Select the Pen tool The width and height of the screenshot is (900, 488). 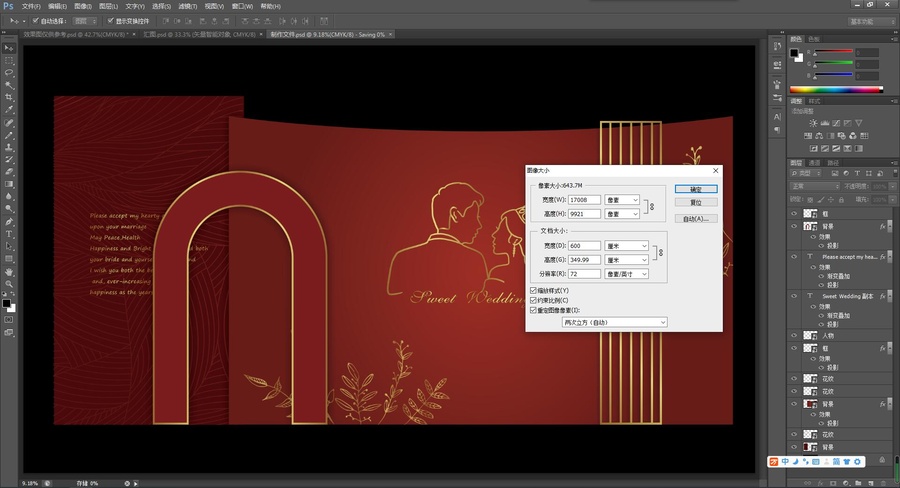point(9,222)
